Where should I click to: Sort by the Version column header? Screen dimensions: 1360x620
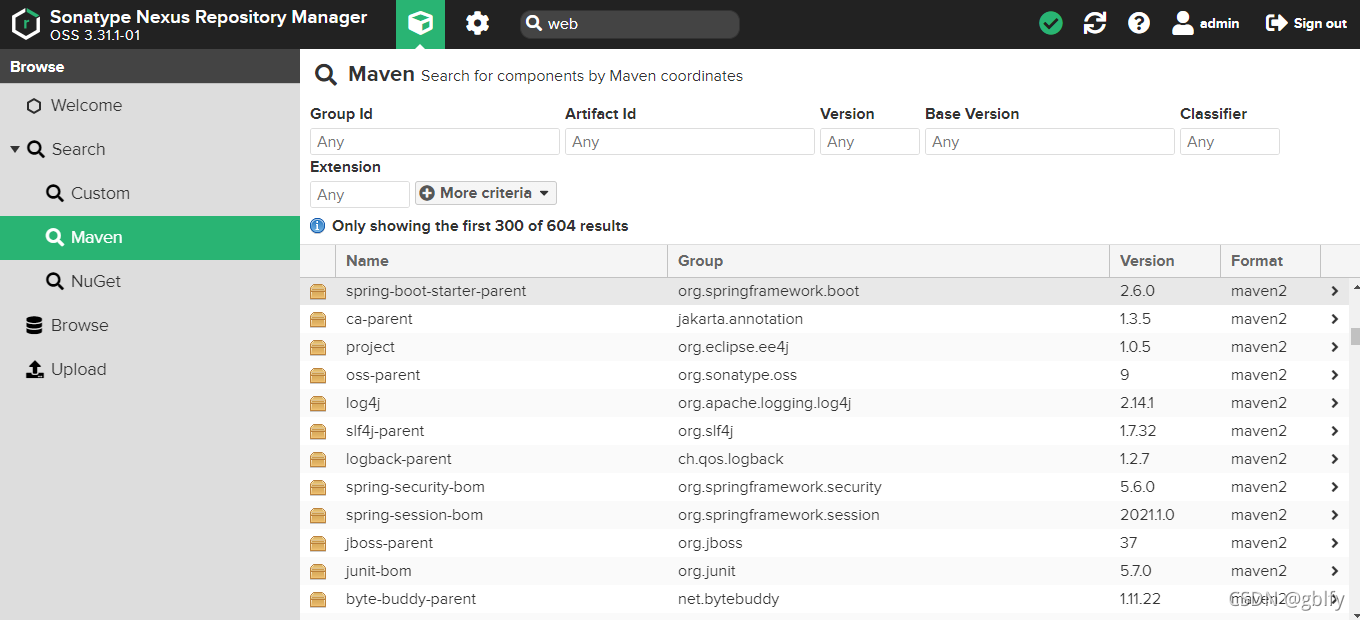pos(1147,261)
